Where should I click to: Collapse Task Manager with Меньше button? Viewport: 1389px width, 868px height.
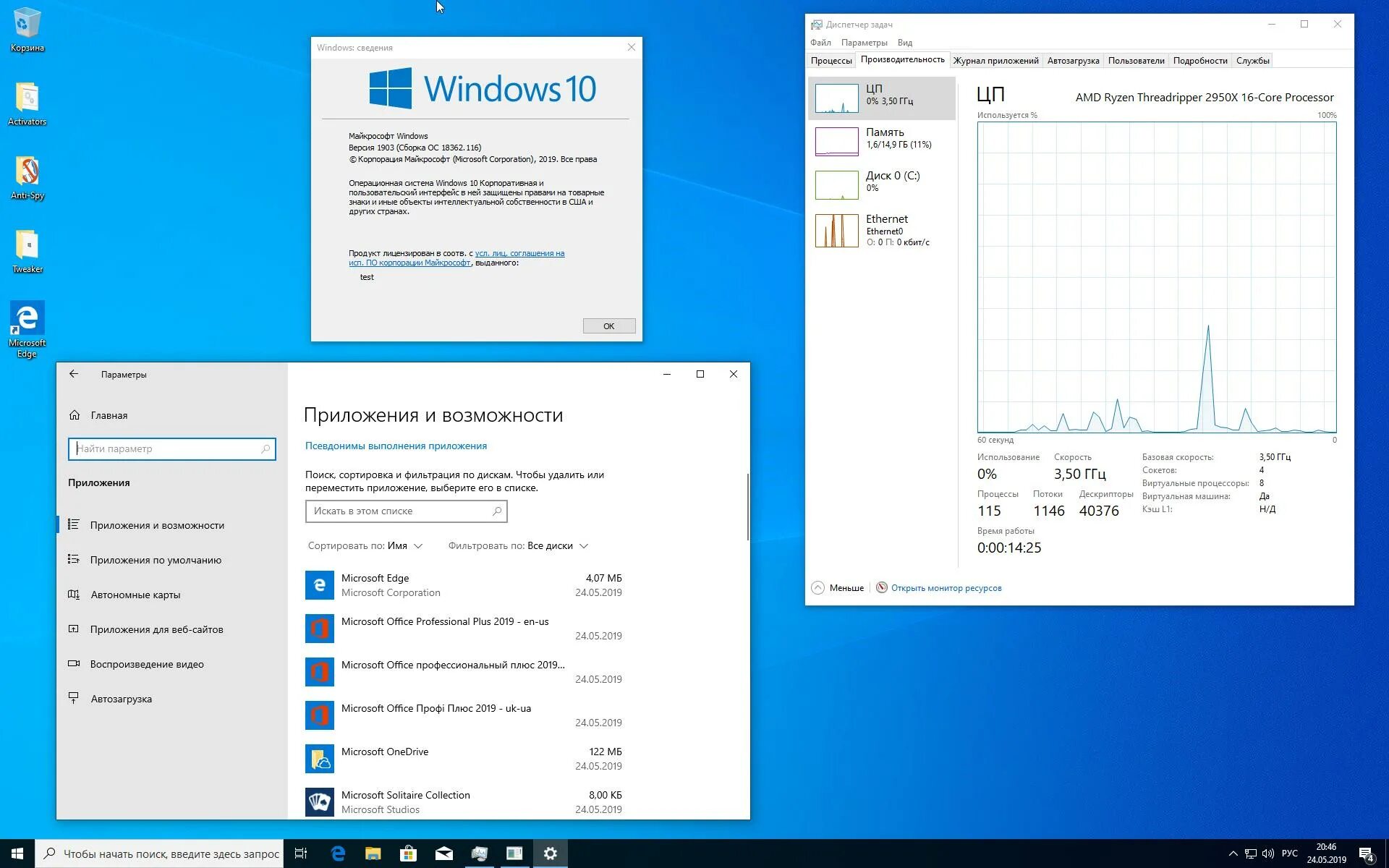tap(838, 588)
